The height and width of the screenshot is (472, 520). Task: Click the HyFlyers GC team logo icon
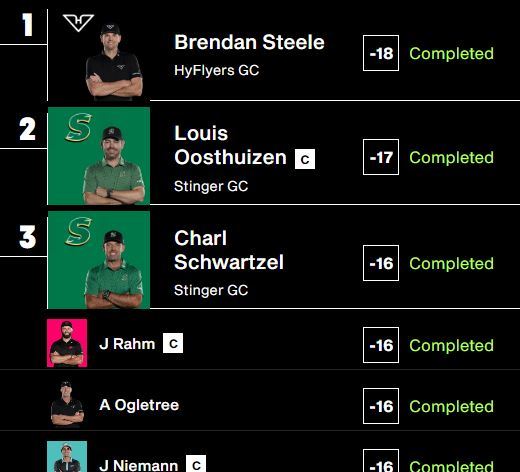tap(78, 23)
